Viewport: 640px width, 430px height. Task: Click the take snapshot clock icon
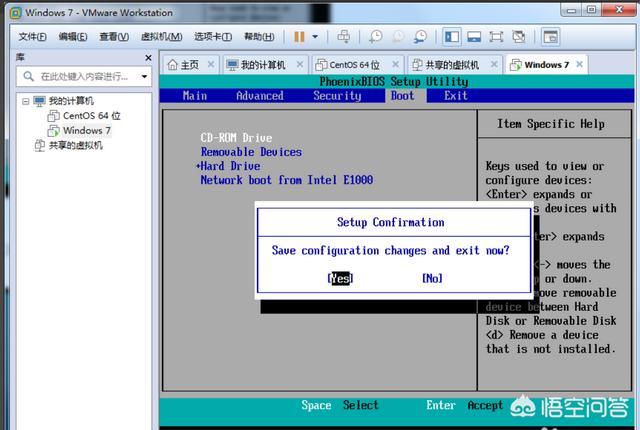point(375,37)
